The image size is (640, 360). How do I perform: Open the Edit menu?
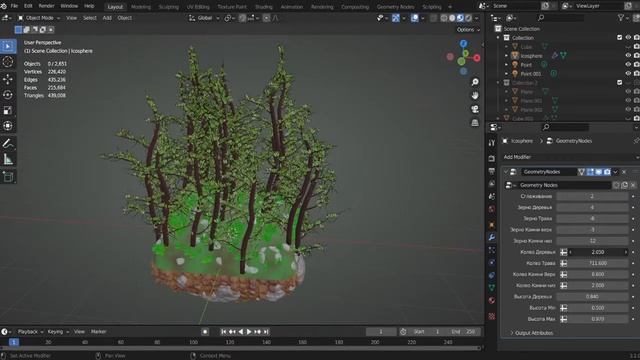pyautogui.click(x=28, y=6)
